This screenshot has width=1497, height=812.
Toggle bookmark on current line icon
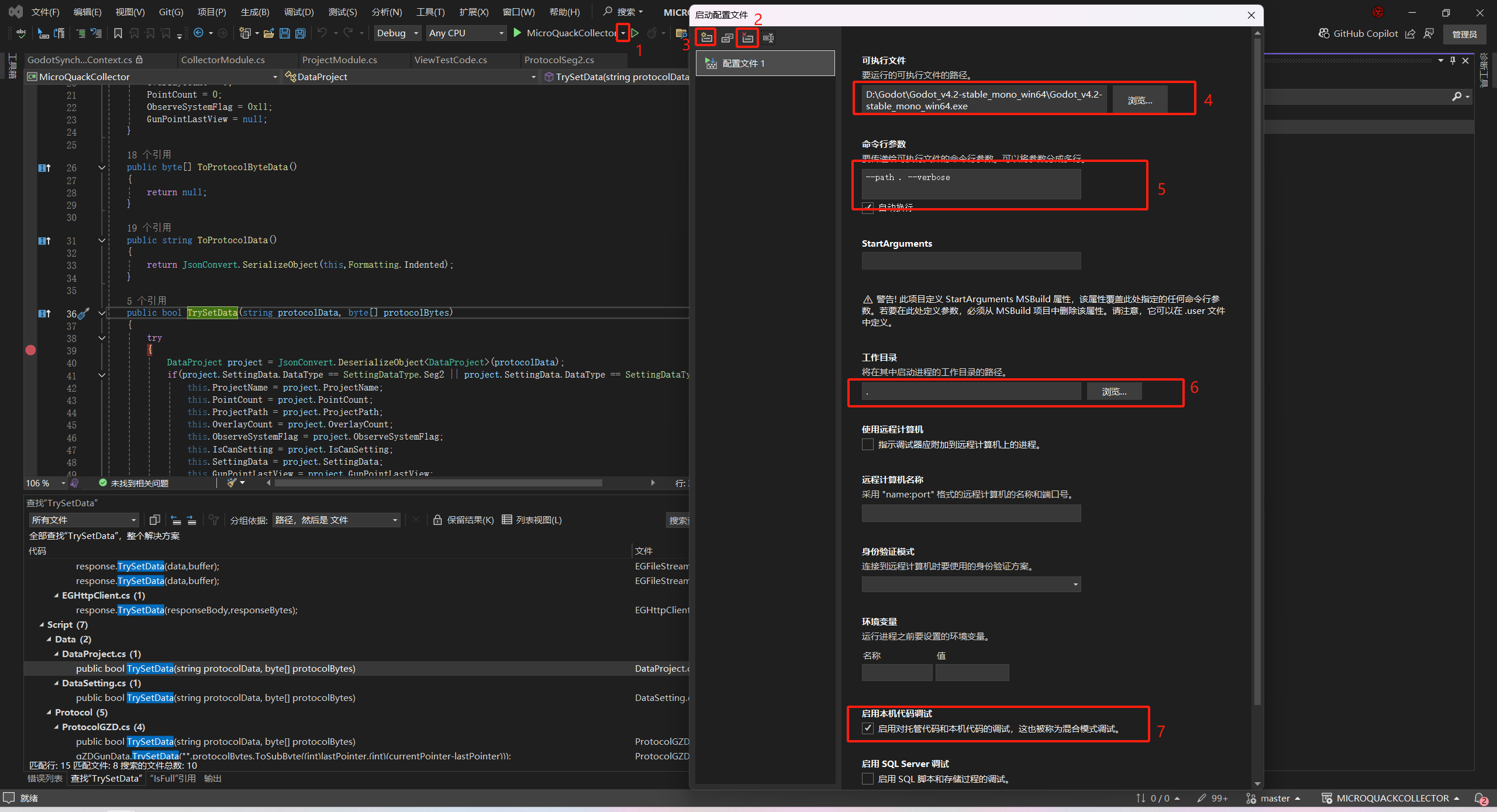tap(118, 33)
